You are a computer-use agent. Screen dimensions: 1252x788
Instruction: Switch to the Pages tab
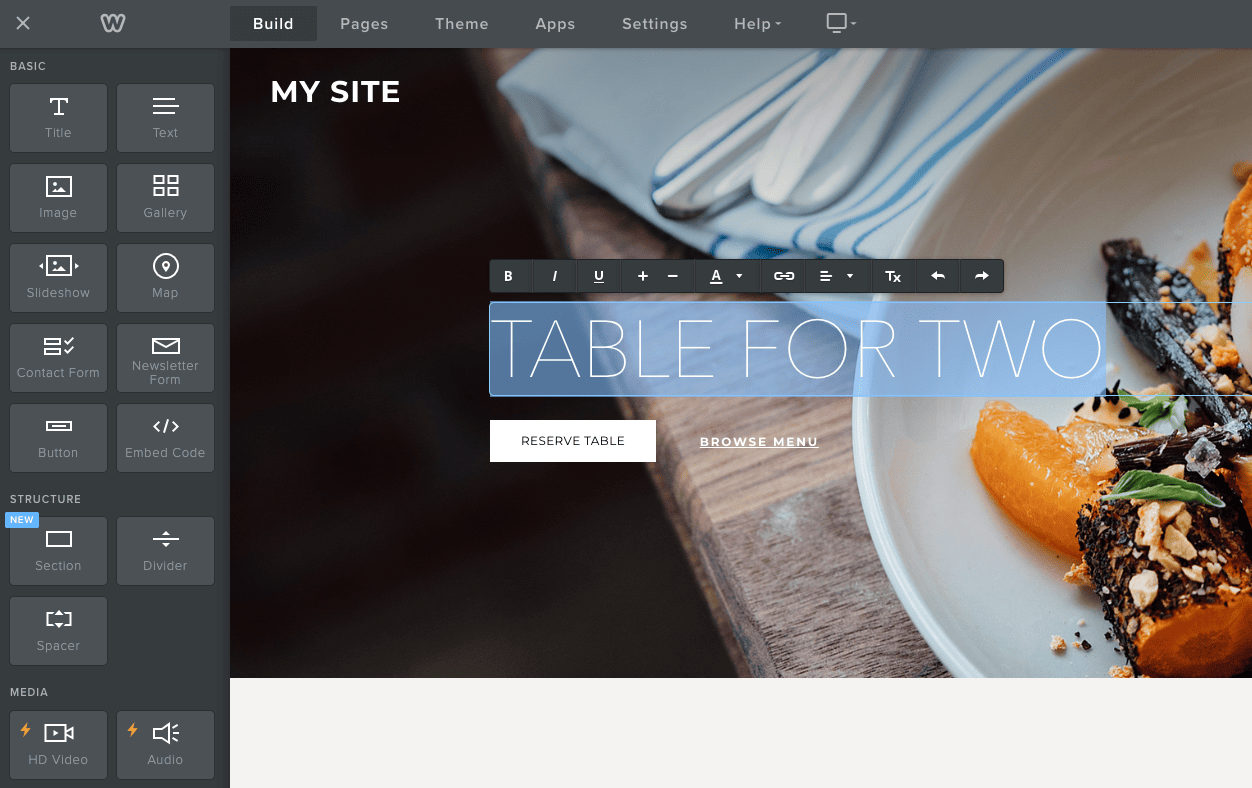pyautogui.click(x=364, y=24)
